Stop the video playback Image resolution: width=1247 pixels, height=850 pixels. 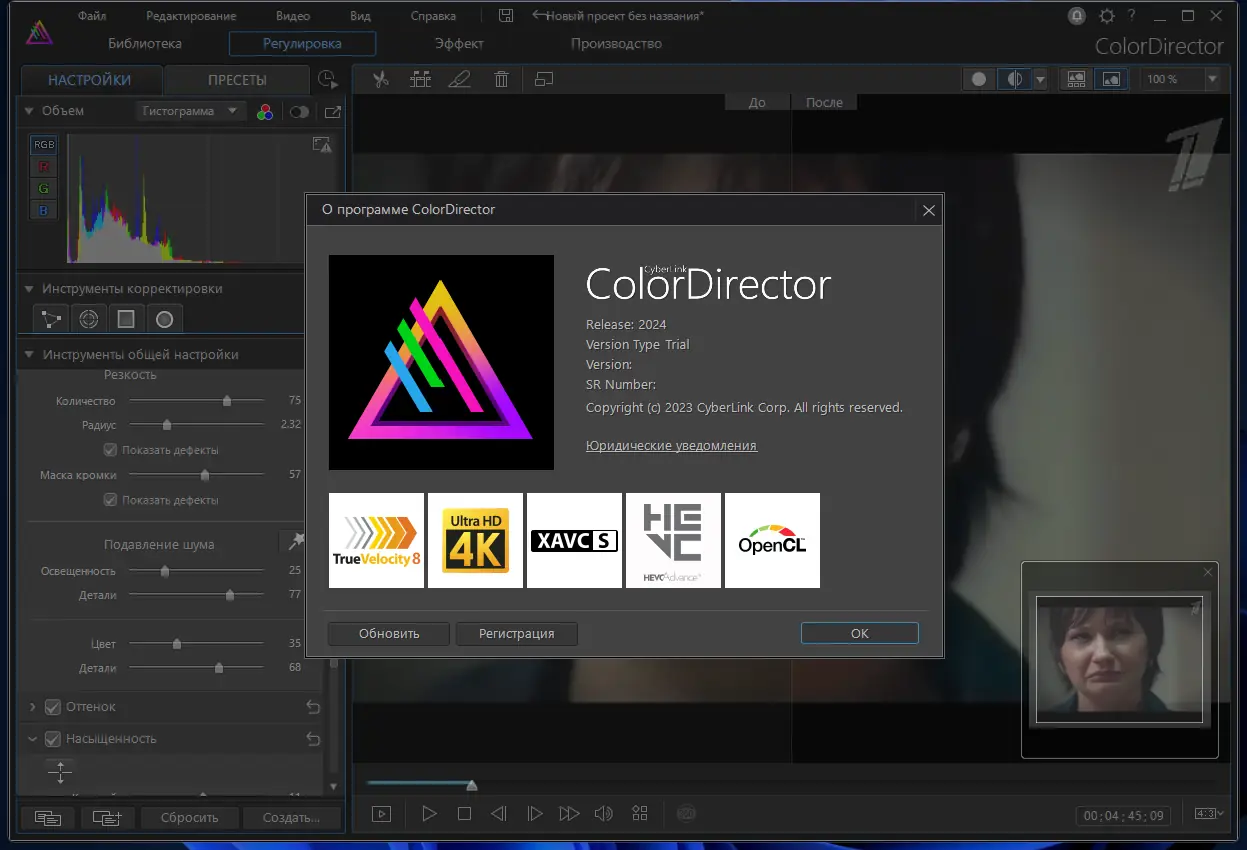464,814
